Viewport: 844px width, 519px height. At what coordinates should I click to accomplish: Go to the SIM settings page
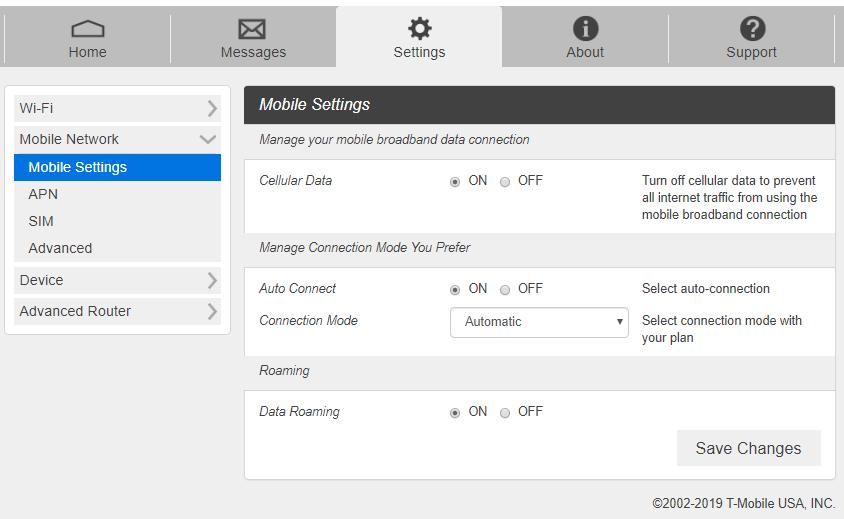(x=41, y=221)
